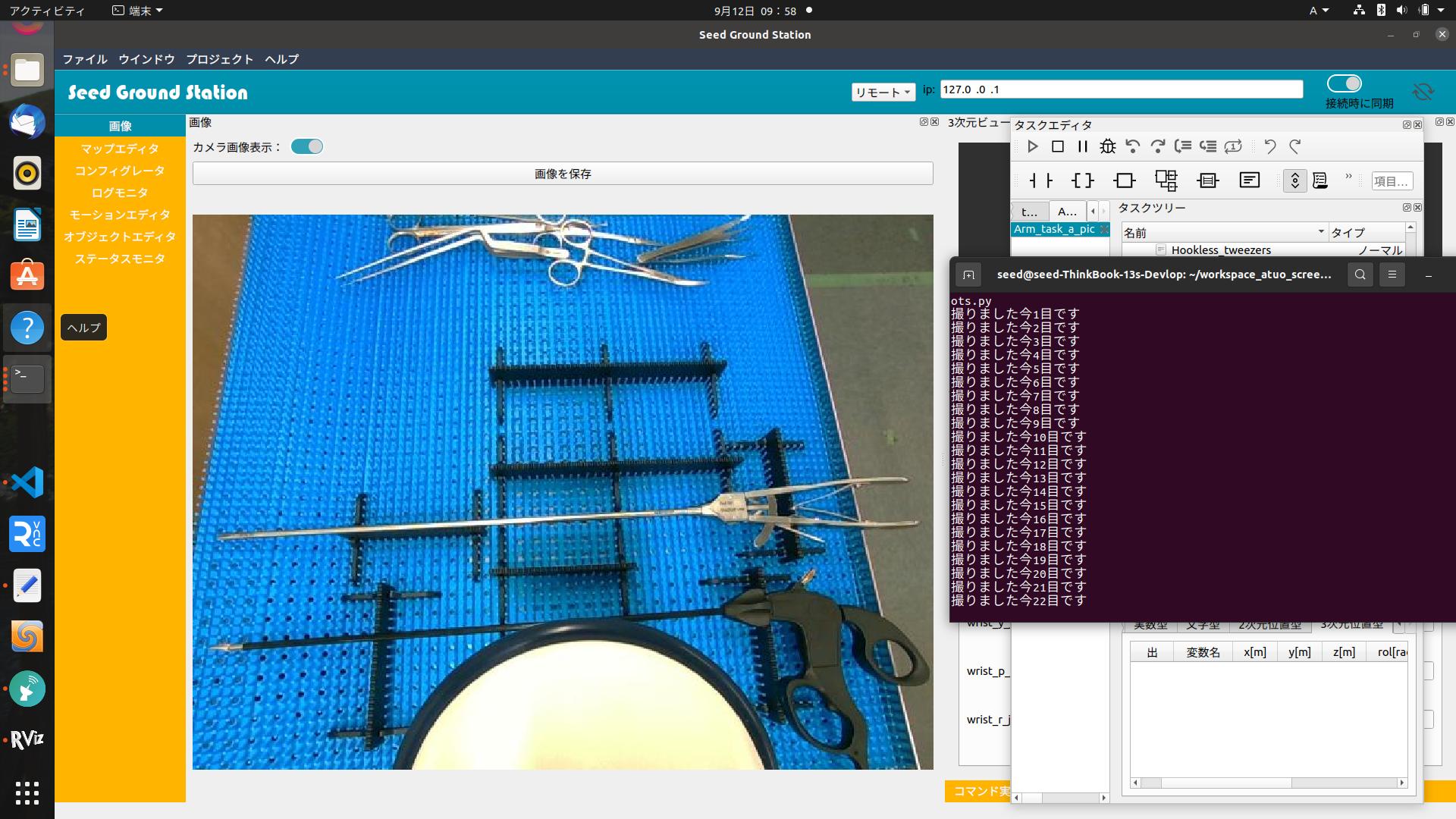Screen dimensions: 1456x819
Task: Open the ヘルプ menu in menu bar
Action: coord(281,59)
